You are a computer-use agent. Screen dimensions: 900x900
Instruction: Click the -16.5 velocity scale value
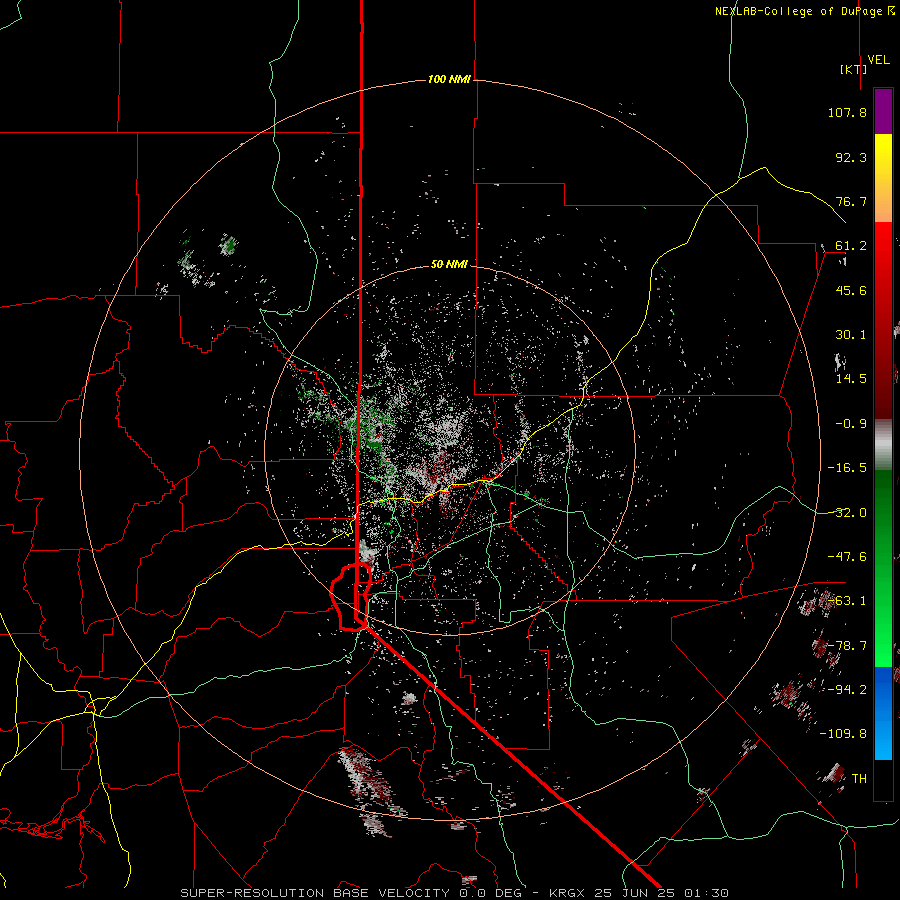pyautogui.click(x=847, y=468)
